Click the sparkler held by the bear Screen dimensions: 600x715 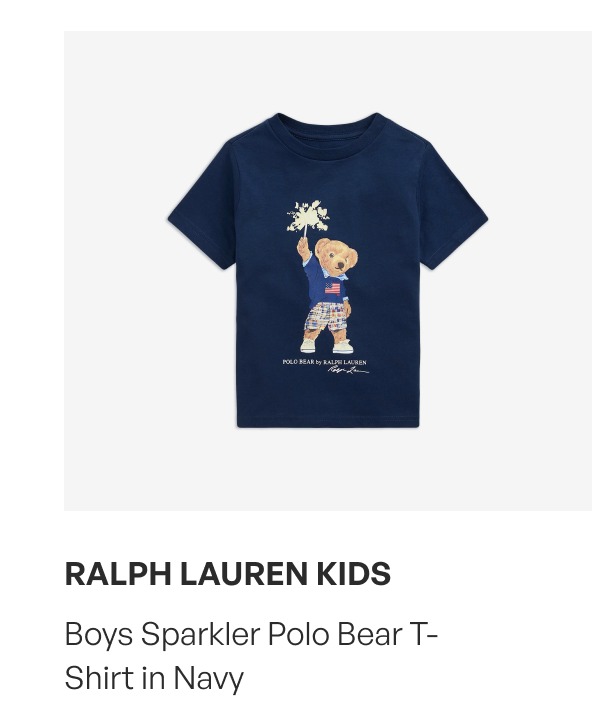tap(308, 218)
